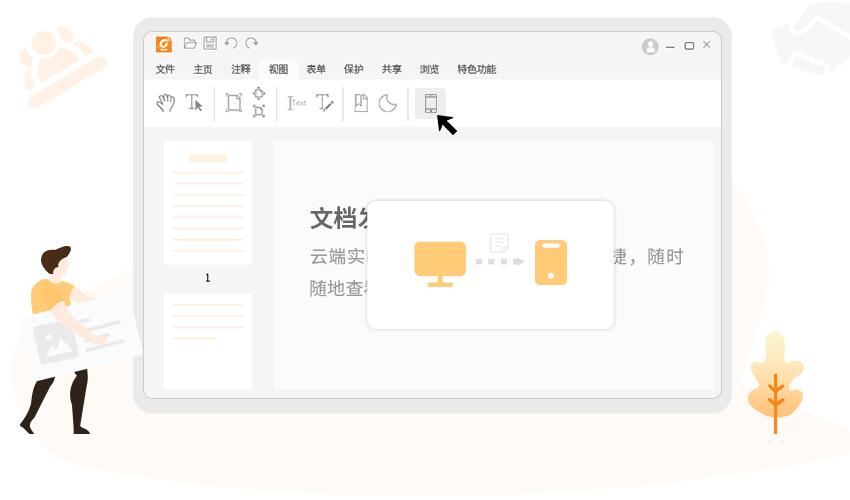Viewport: 850px width, 500px height.
Task: Click the mobile phone view icon
Action: tap(431, 103)
